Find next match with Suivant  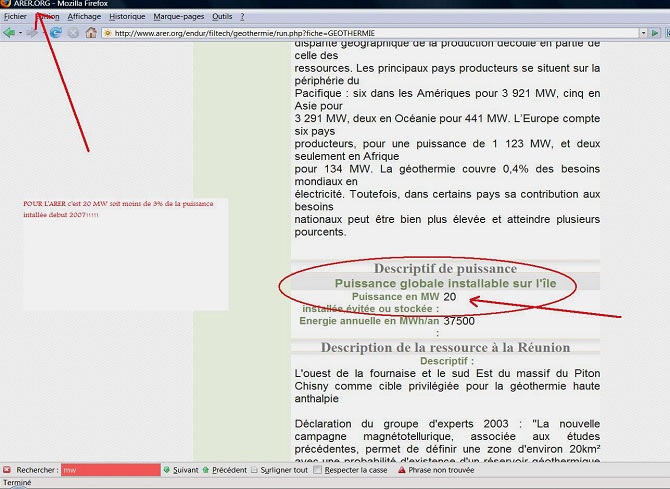click(x=180, y=469)
